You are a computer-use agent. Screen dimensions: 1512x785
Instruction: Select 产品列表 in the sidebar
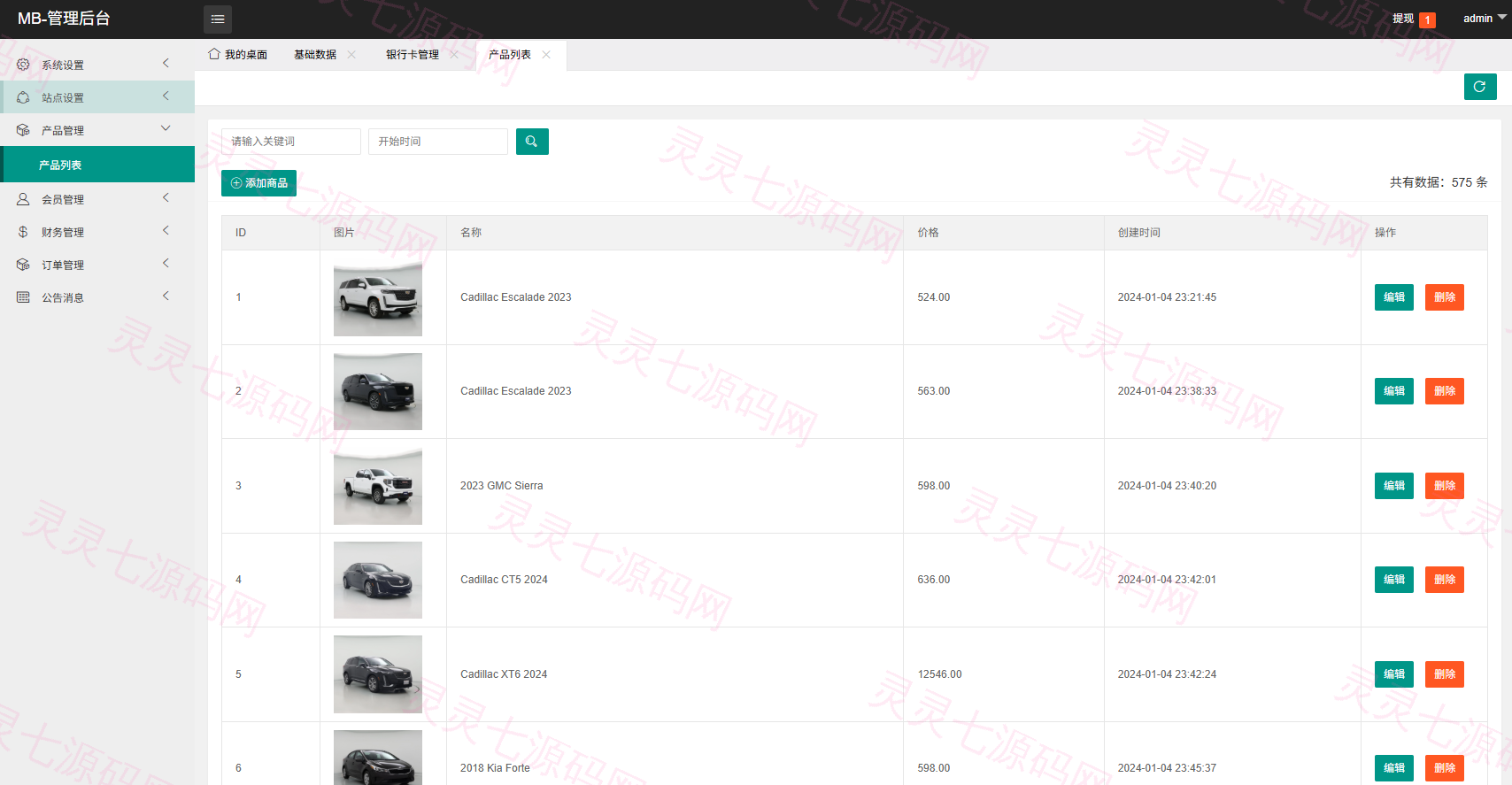[x=97, y=165]
